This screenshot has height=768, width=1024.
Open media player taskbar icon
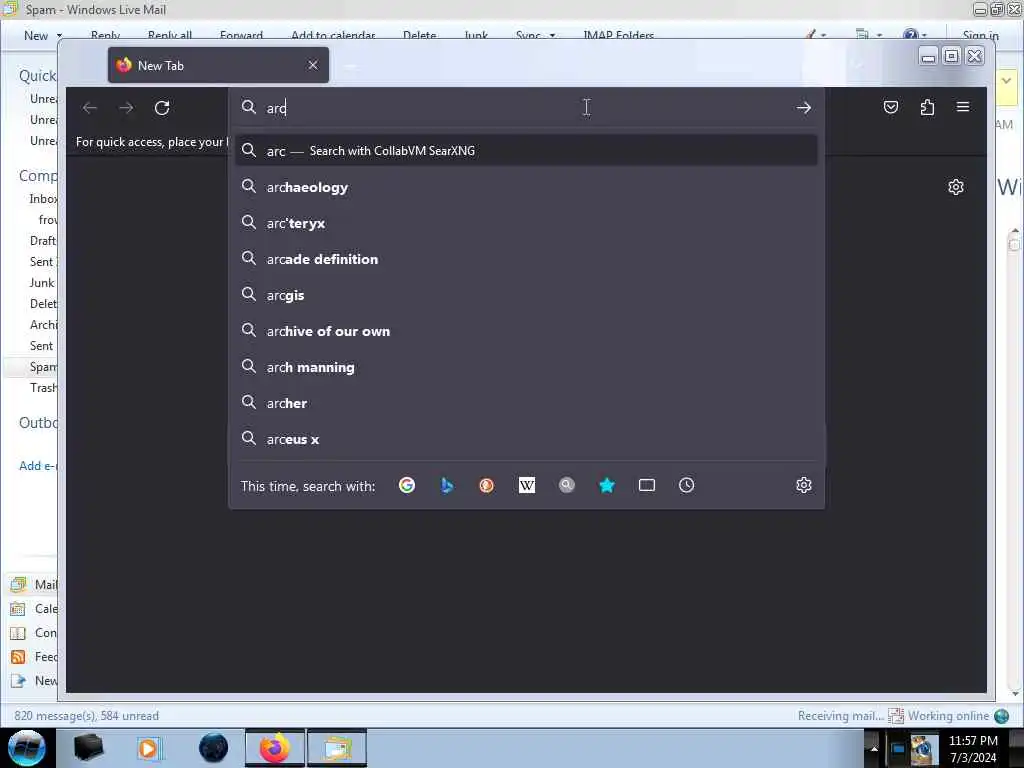[149, 748]
